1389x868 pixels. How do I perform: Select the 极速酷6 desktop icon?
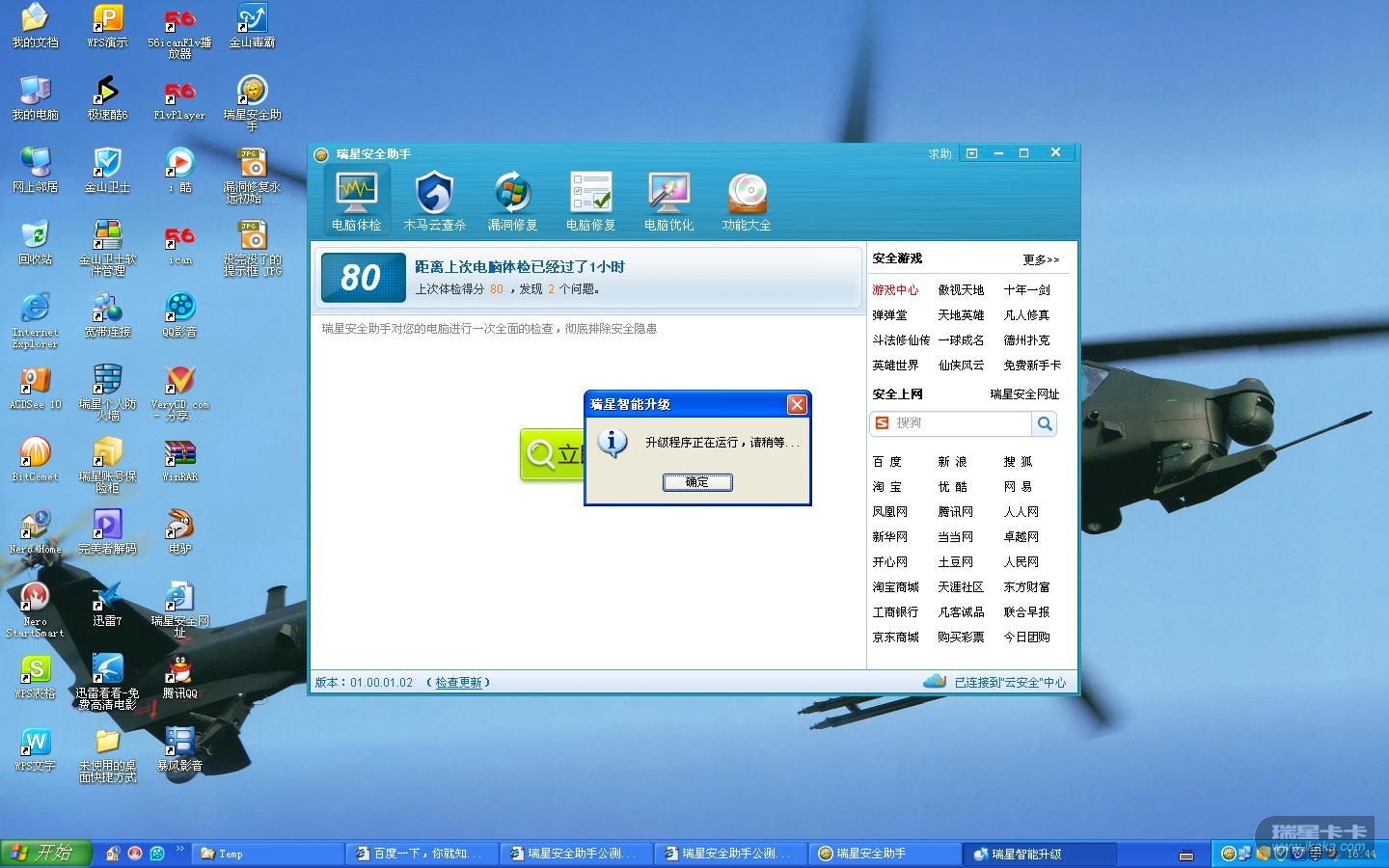(107, 98)
